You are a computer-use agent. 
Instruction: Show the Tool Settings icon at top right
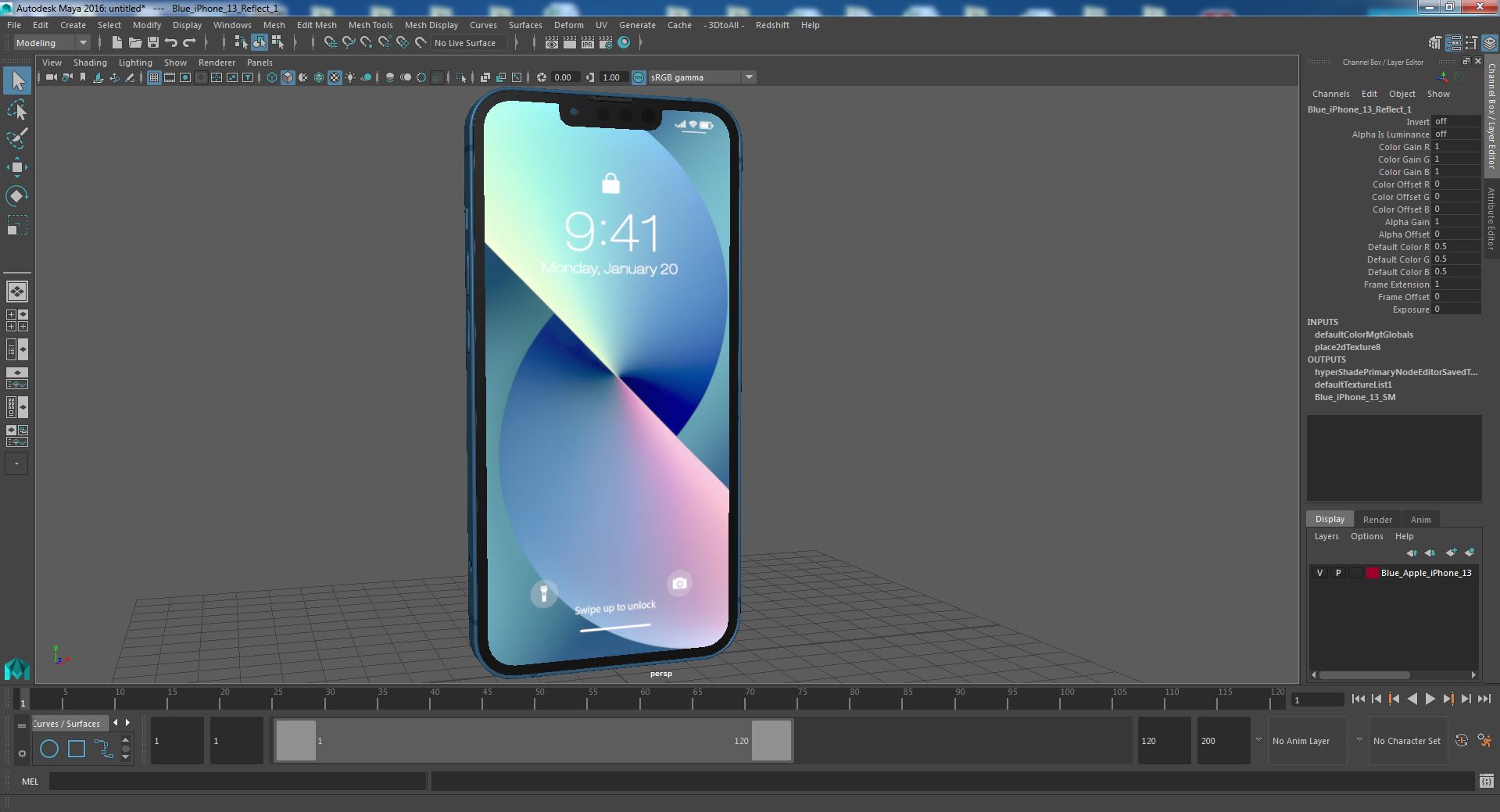click(1471, 43)
